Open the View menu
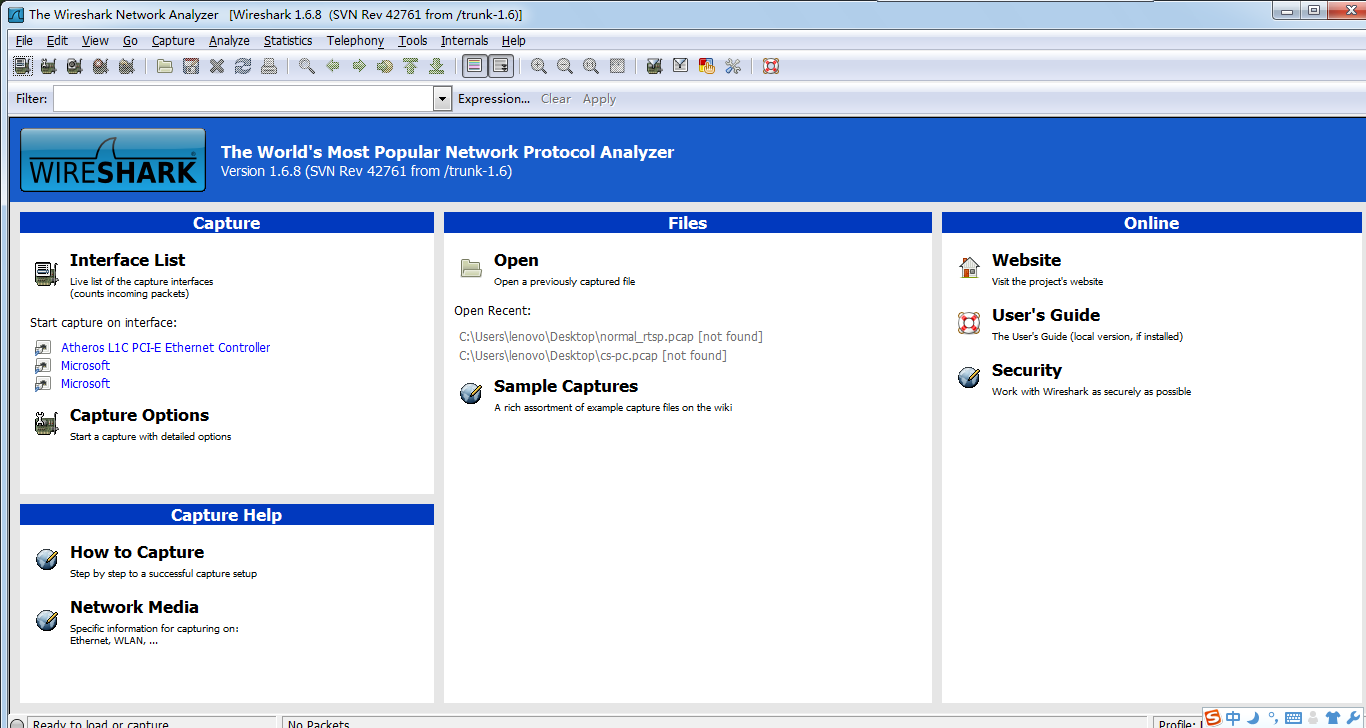The height and width of the screenshot is (728, 1366). 95,41
